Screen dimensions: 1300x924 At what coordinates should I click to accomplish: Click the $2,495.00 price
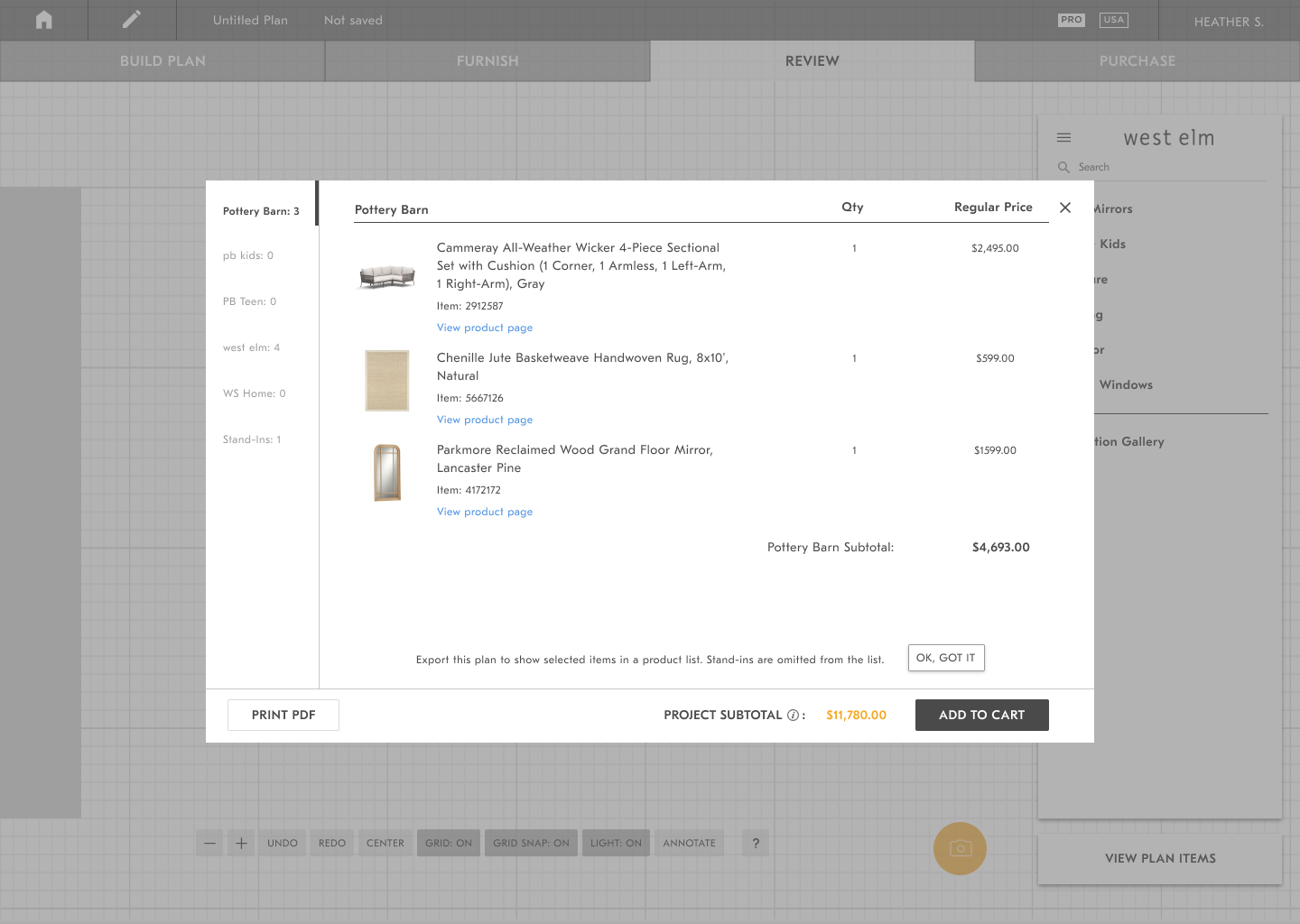coord(995,248)
